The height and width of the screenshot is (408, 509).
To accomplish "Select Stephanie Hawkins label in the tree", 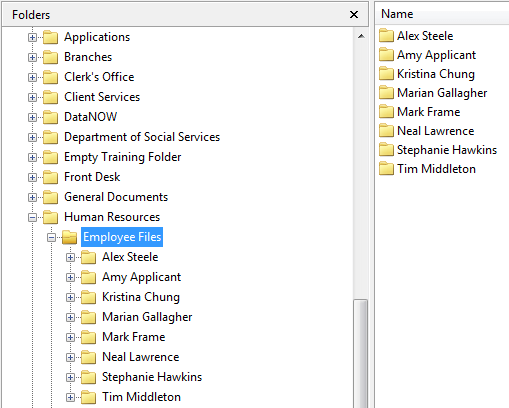I will click(x=152, y=377).
